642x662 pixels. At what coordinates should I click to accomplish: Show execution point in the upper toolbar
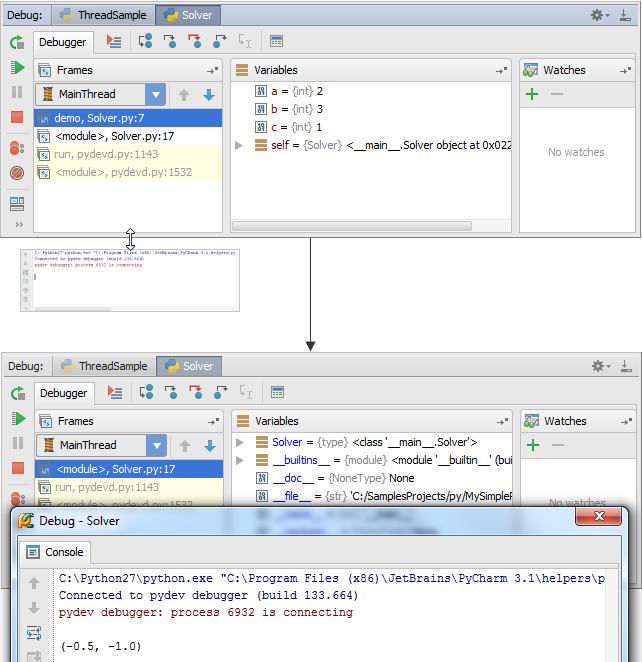(x=114, y=41)
